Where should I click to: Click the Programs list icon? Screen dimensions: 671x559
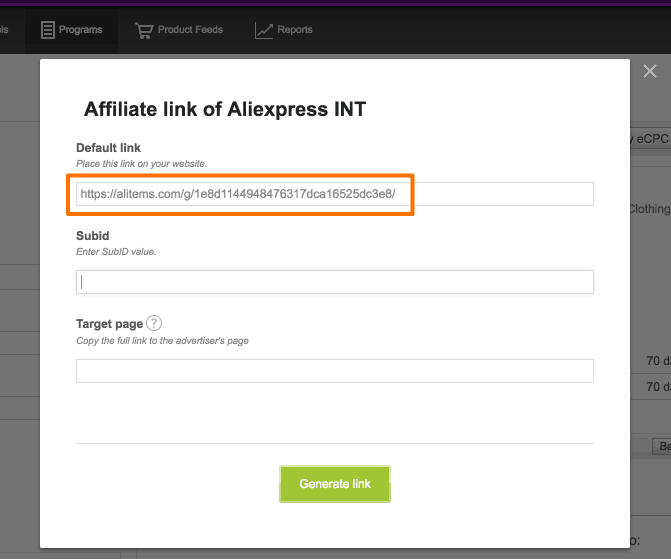[x=48, y=30]
